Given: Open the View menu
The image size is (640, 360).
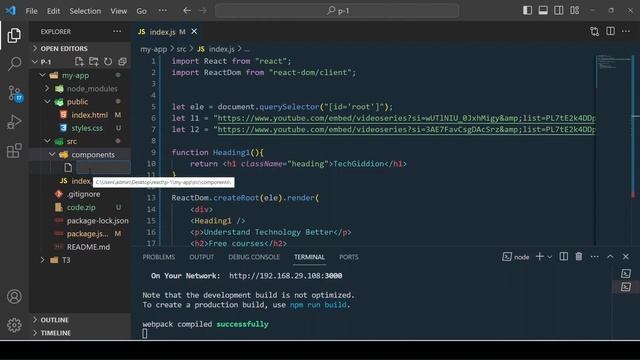Looking at the screenshot, I should point(118,11).
